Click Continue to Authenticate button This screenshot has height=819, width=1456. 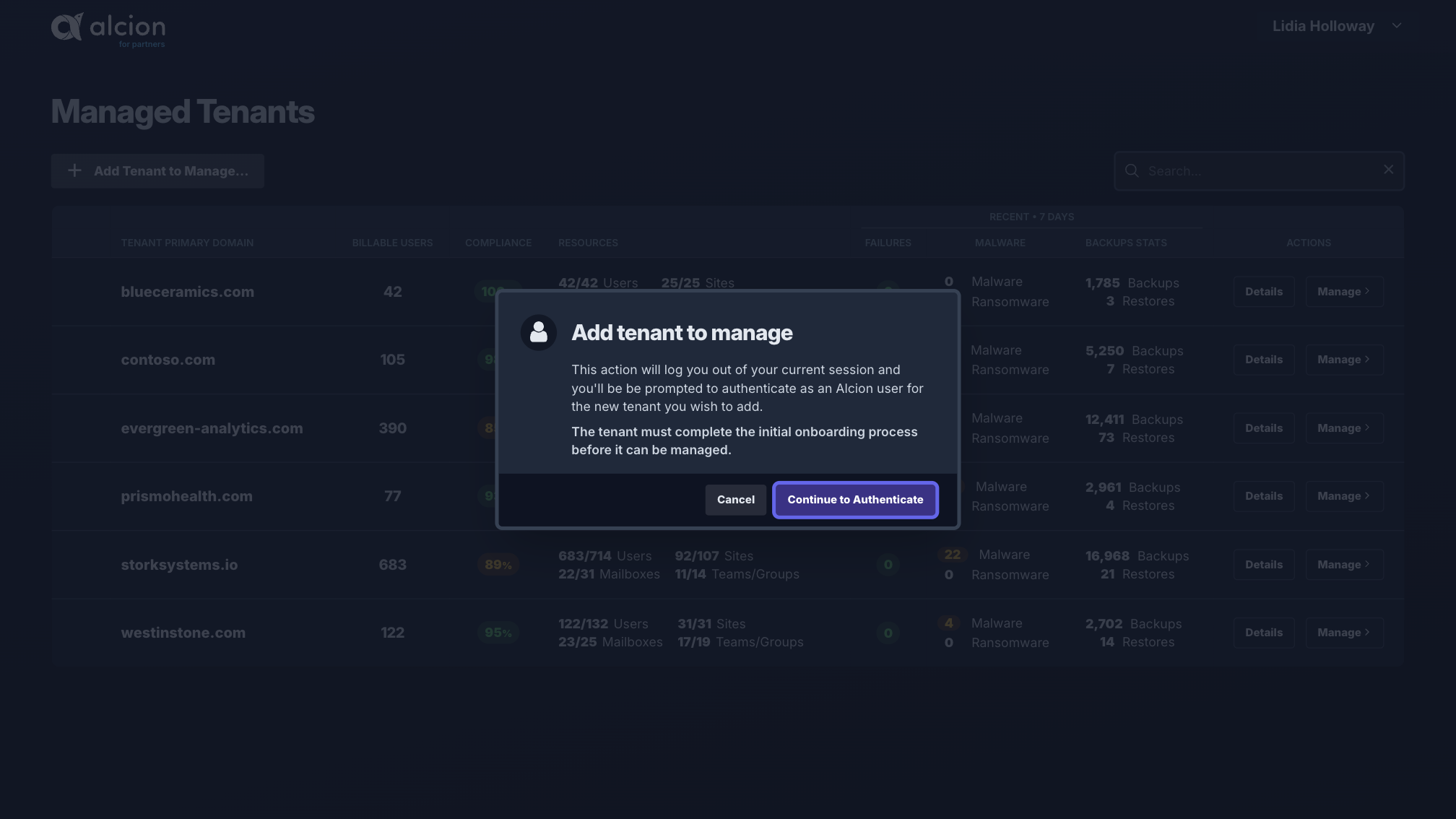click(855, 499)
